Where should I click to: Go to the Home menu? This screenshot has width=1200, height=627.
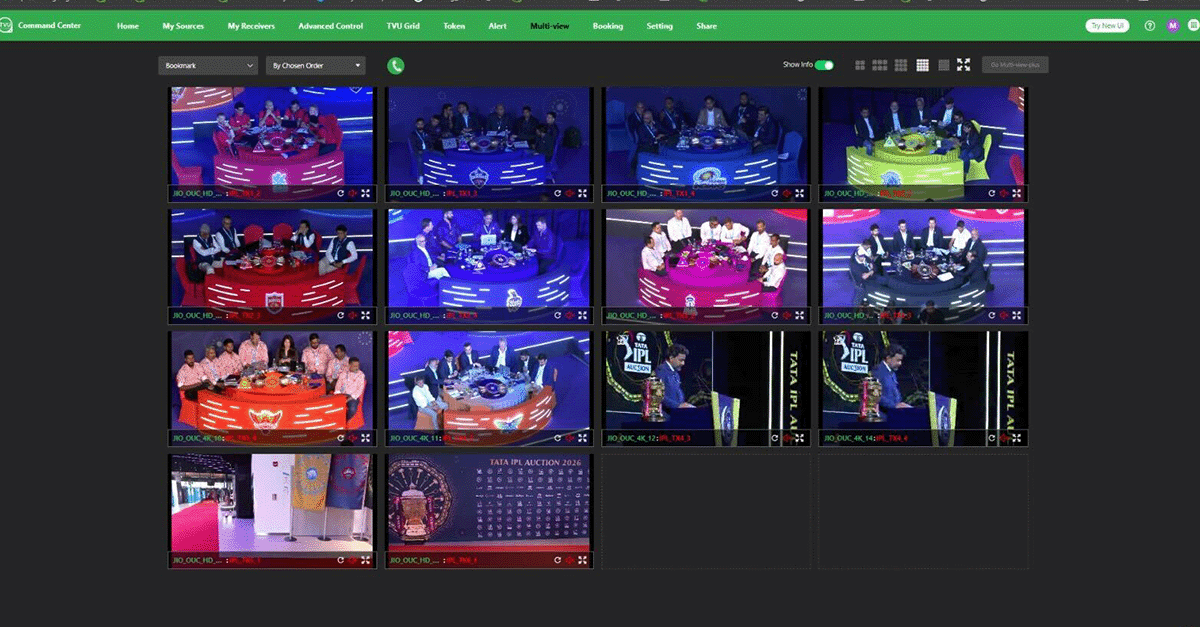(x=128, y=26)
